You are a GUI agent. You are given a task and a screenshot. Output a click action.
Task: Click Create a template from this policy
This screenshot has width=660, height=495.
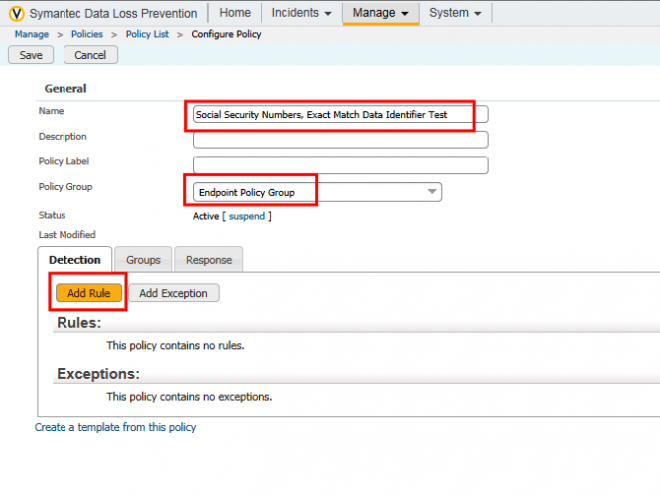(x=115, y=427)
